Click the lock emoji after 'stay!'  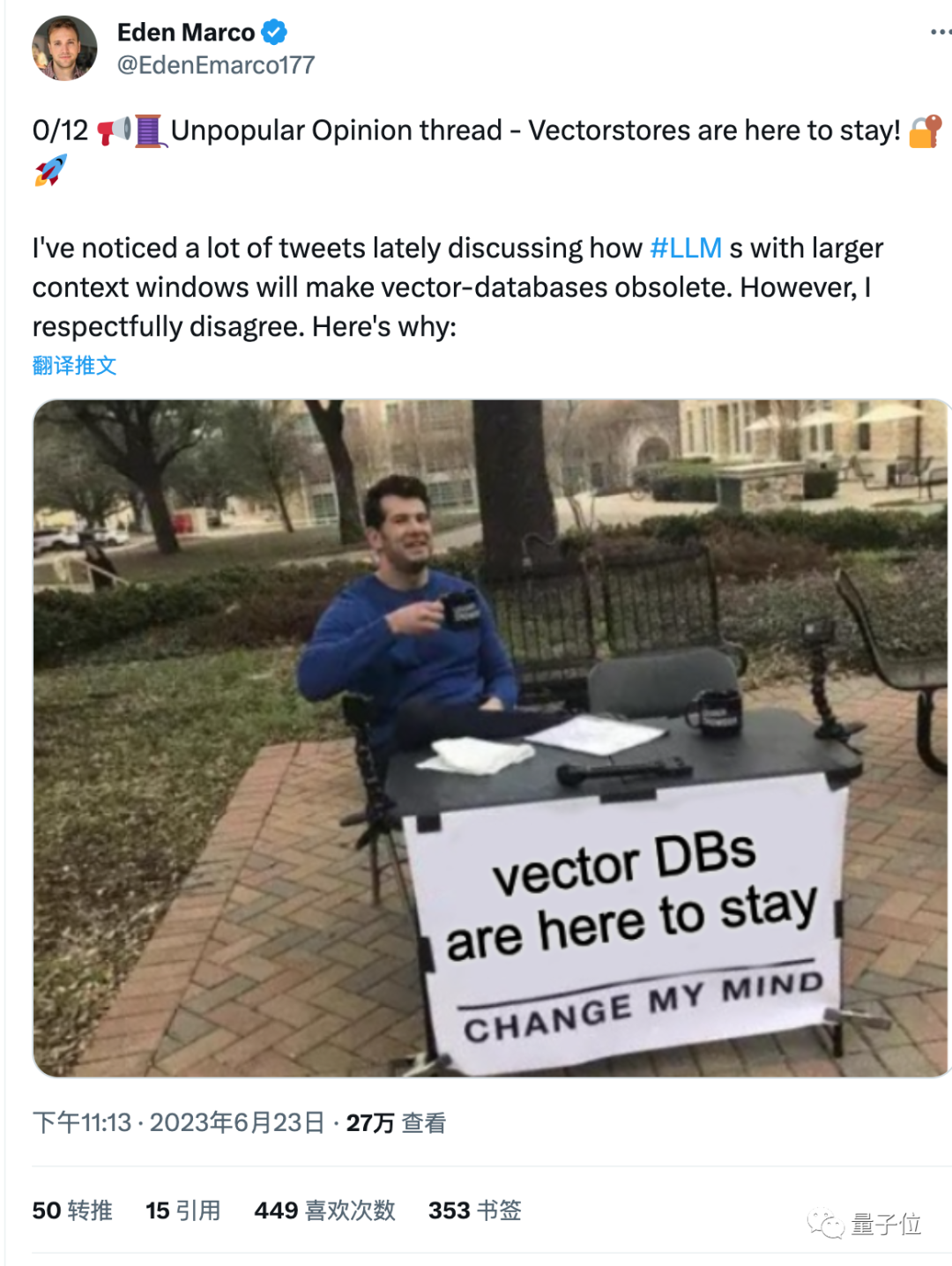click(926, 130)
